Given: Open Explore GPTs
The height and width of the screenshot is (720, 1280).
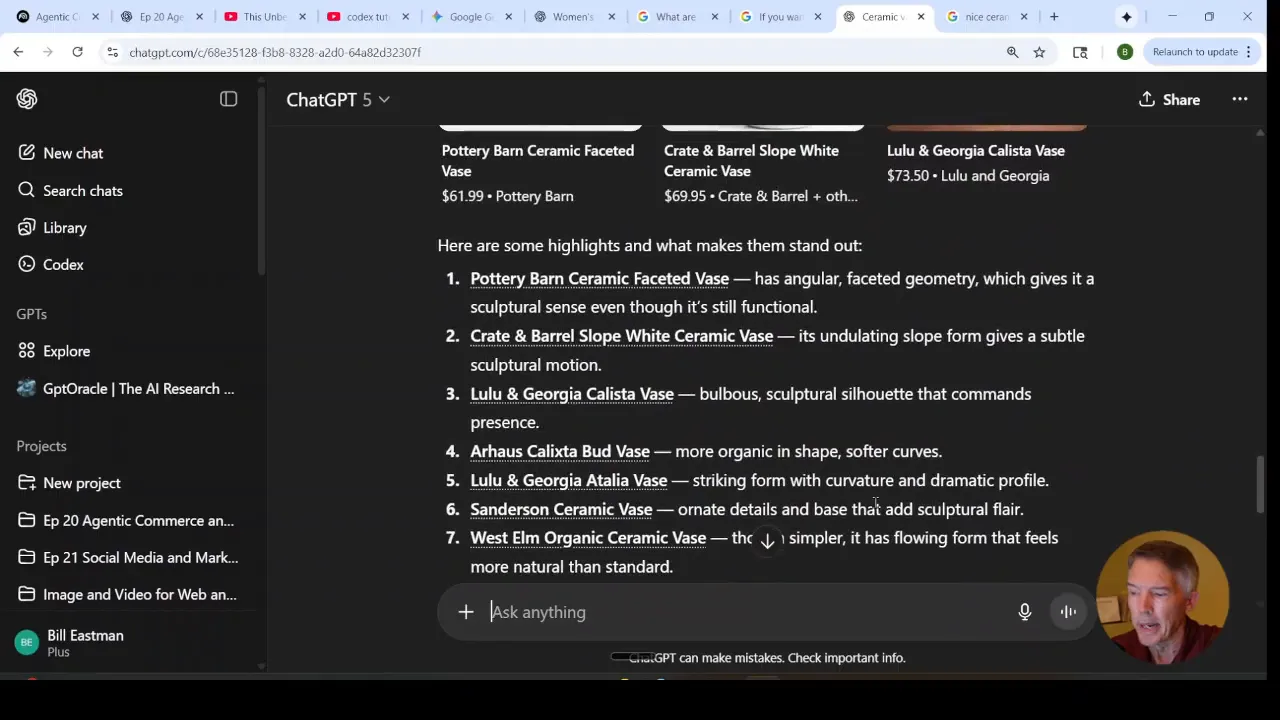Looking at the screenshot, I should coord(66,351).
